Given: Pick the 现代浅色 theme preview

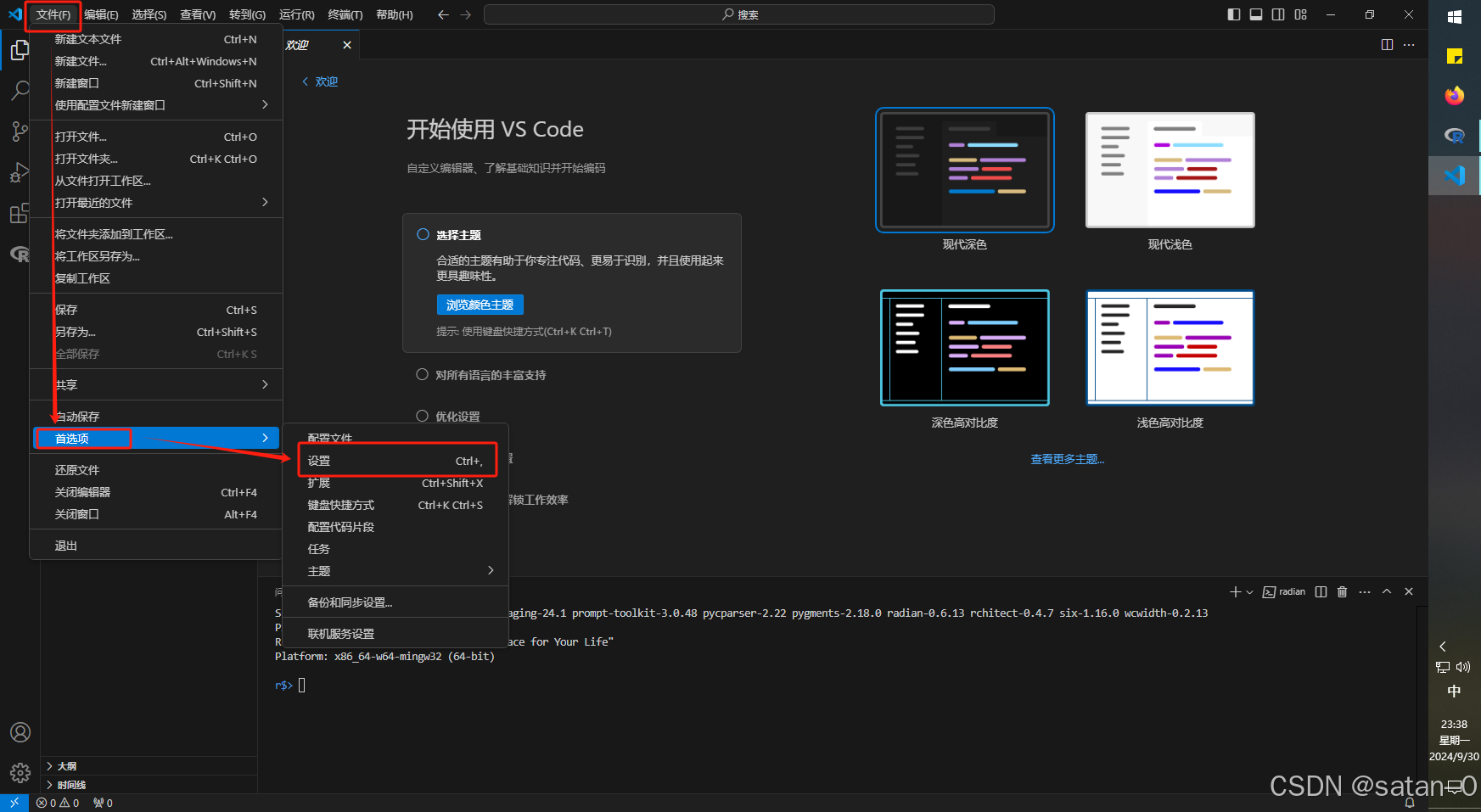Looking at the screenshot, I should coord(1170,170).
